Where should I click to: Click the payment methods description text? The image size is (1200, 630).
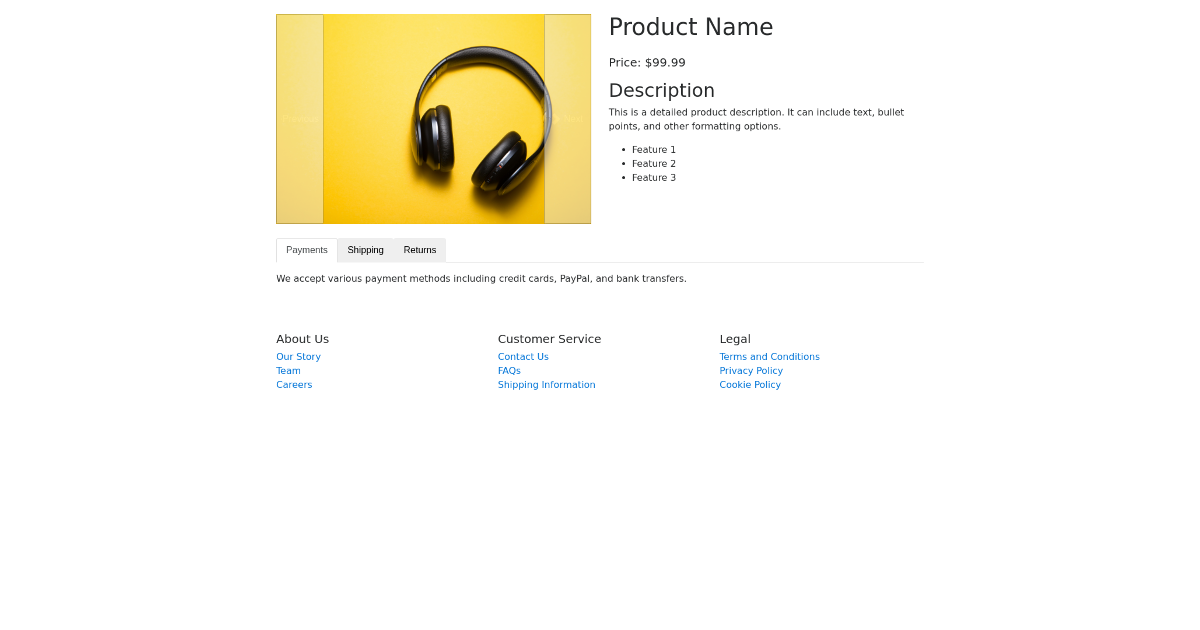pyautogui.click(x=481, y=278)
